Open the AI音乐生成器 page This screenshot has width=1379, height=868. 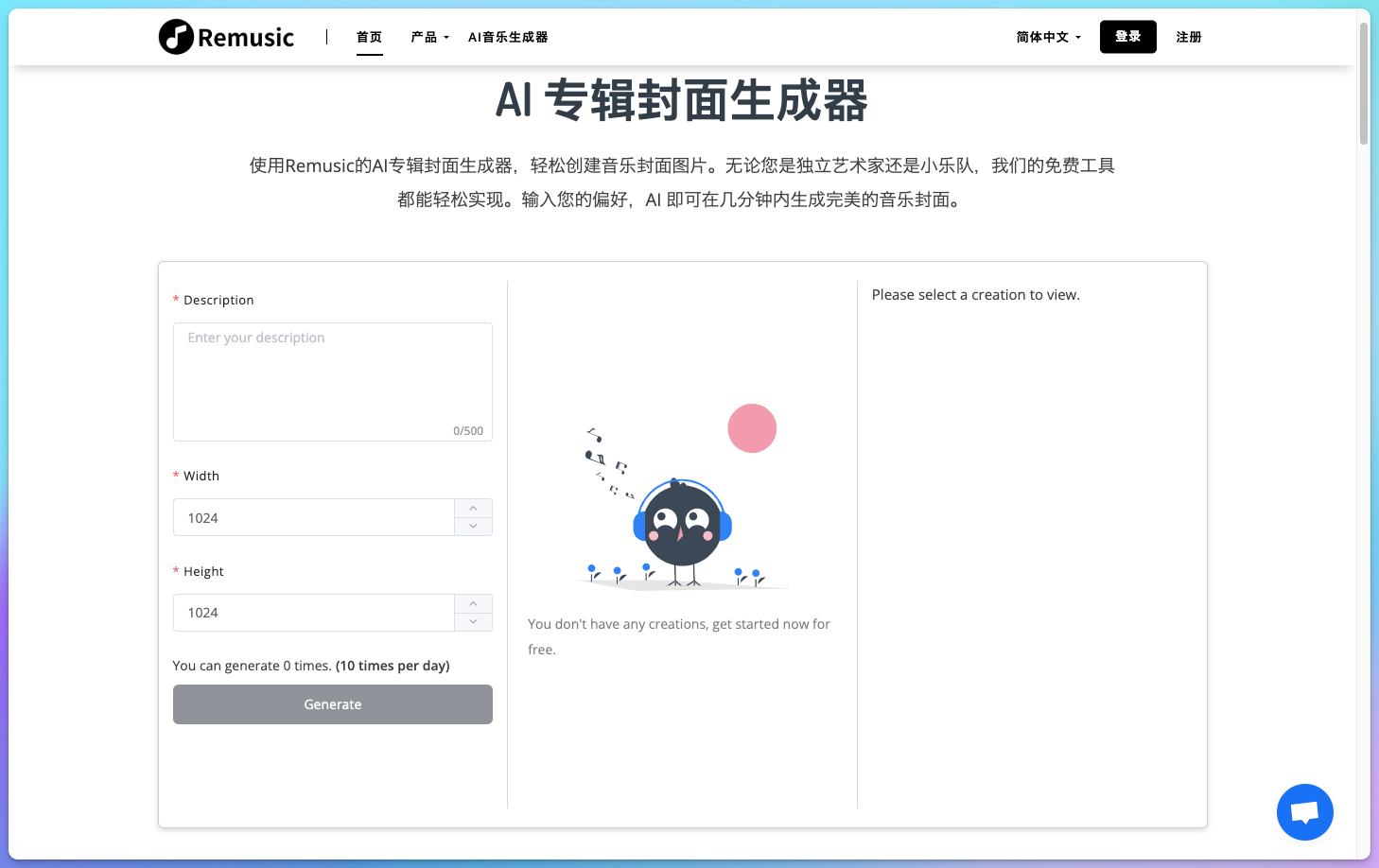click(x=508, y=37)
